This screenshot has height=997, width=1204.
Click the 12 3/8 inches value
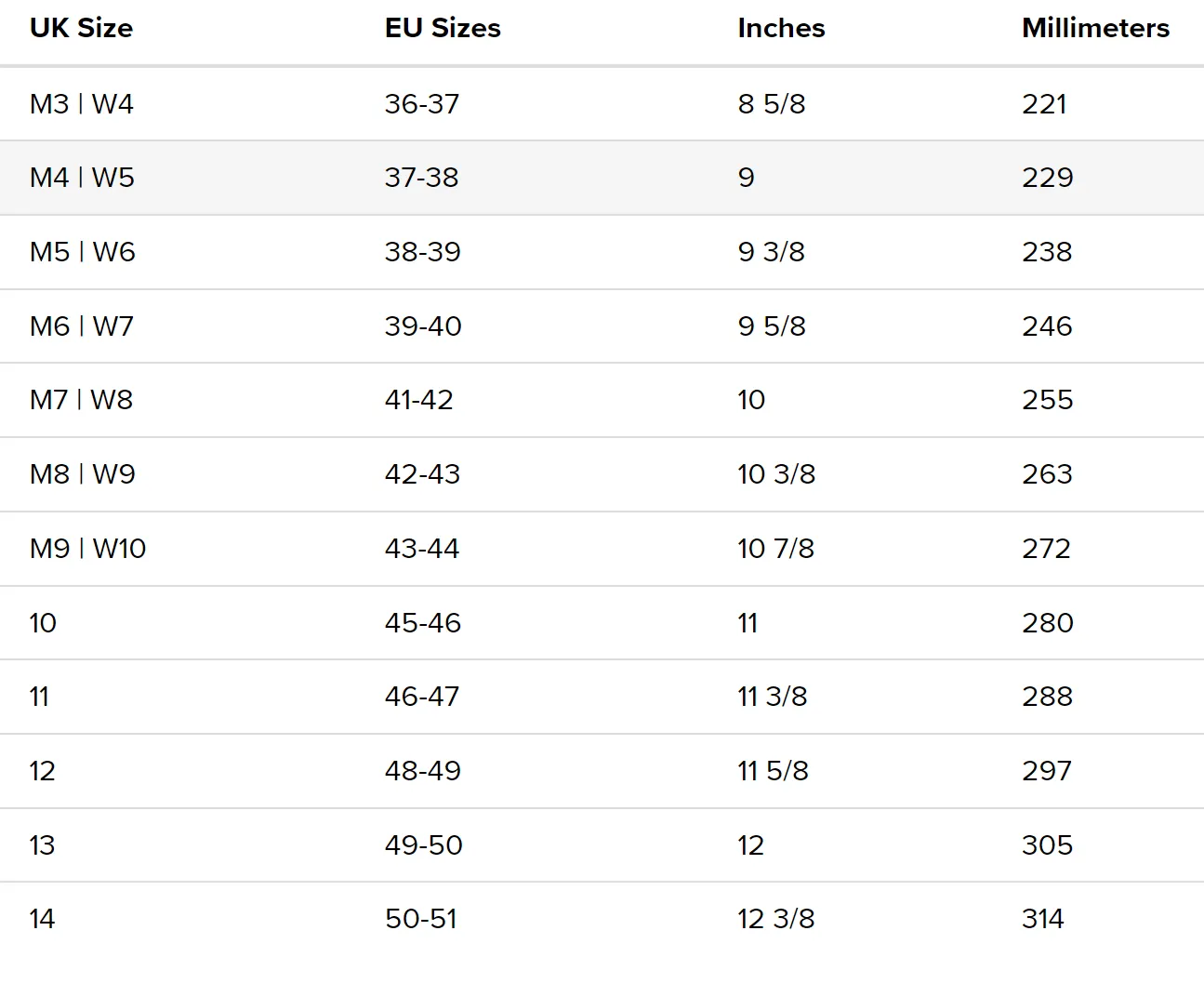pos(776,919)
